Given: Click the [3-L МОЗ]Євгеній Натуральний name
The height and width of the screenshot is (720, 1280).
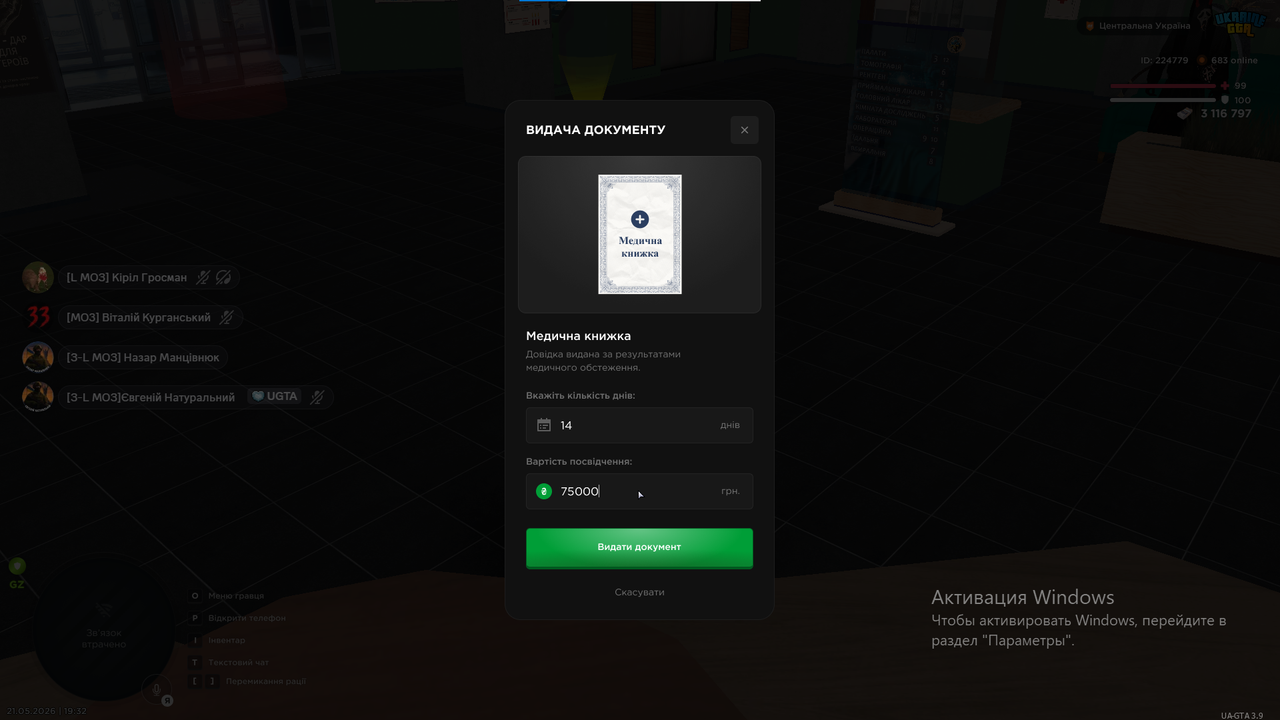Looking at the screenshot, I should (151, 397).
